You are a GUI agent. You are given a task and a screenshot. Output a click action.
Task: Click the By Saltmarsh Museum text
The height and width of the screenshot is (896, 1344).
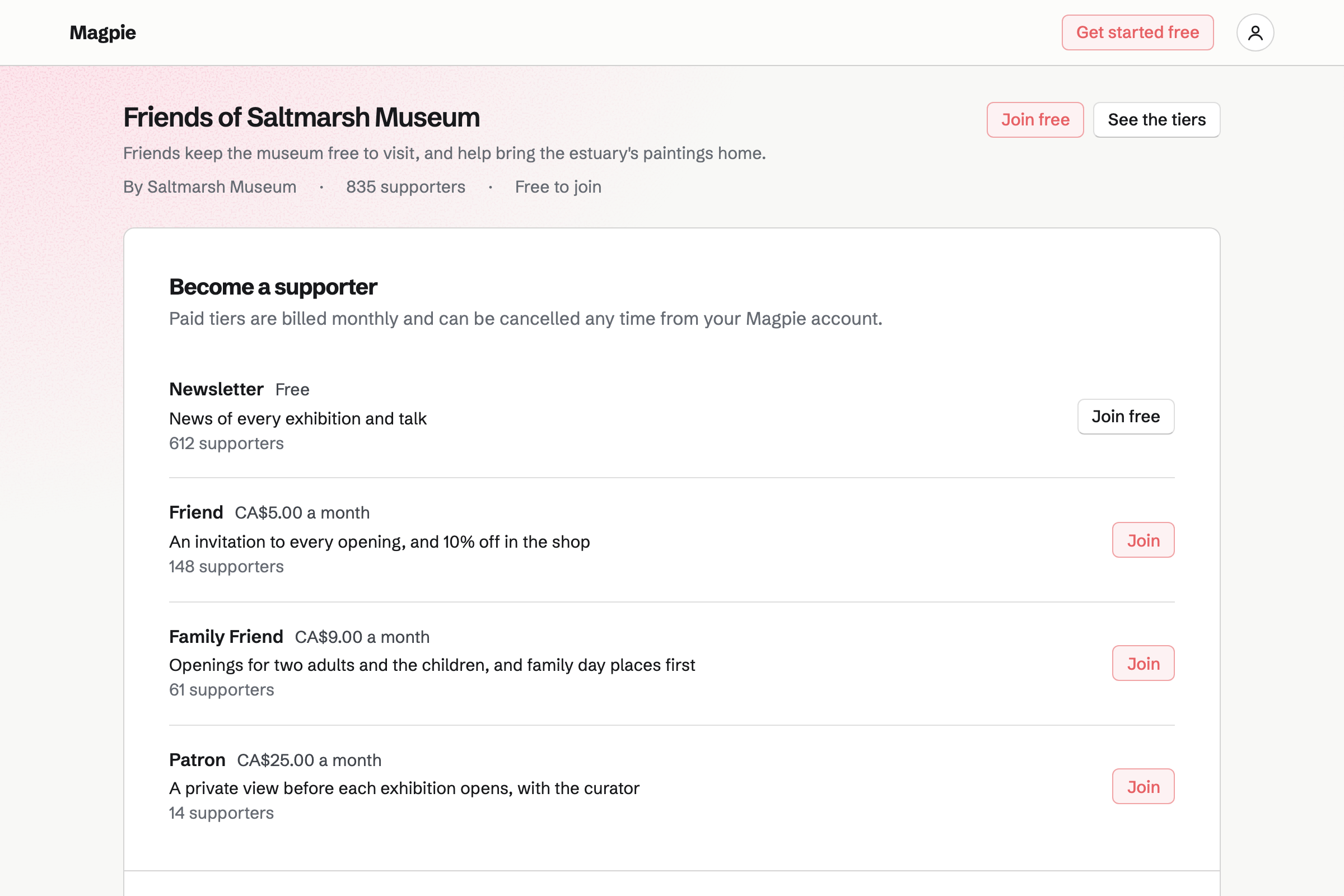209,188
